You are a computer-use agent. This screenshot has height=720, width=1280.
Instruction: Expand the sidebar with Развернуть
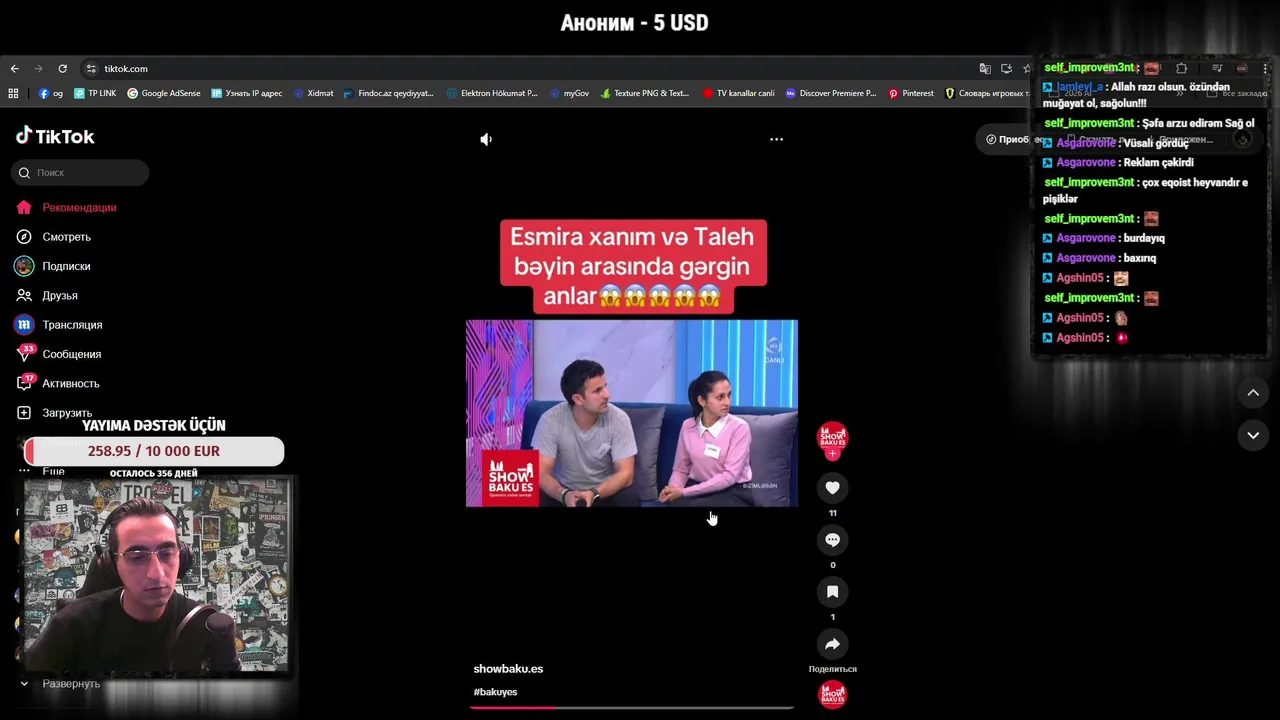click(60, 684)
